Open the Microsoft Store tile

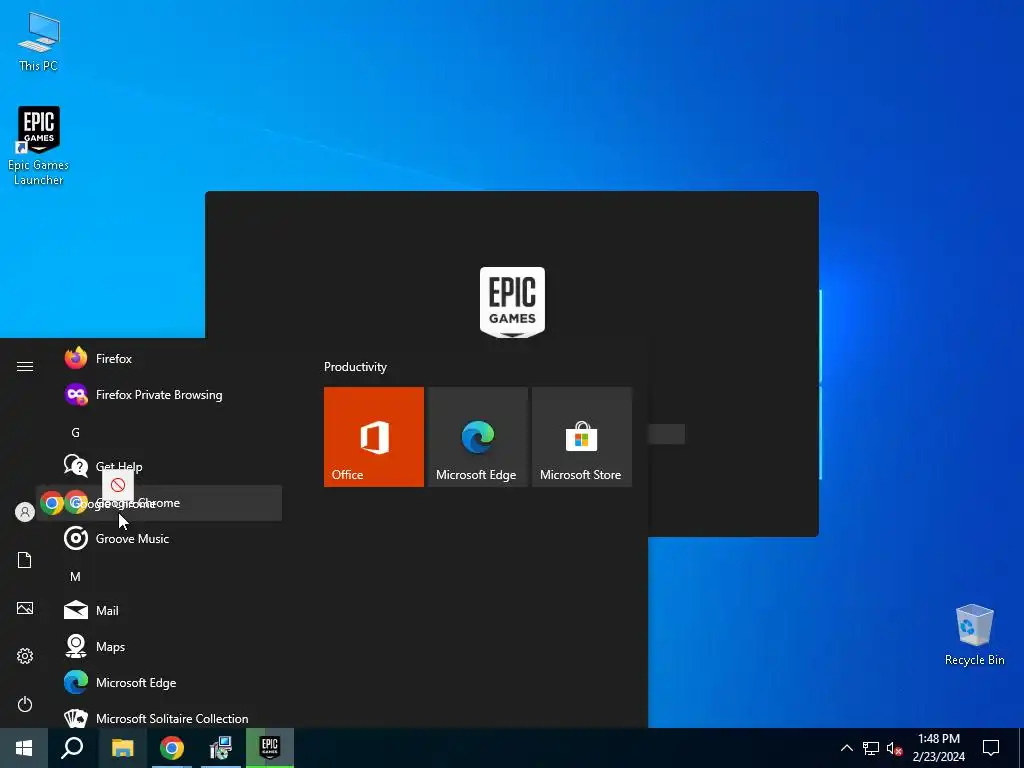tap(581, 437)
